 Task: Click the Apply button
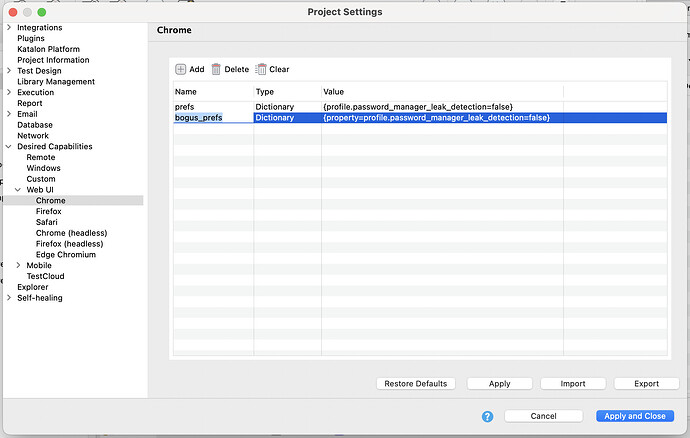499,383
